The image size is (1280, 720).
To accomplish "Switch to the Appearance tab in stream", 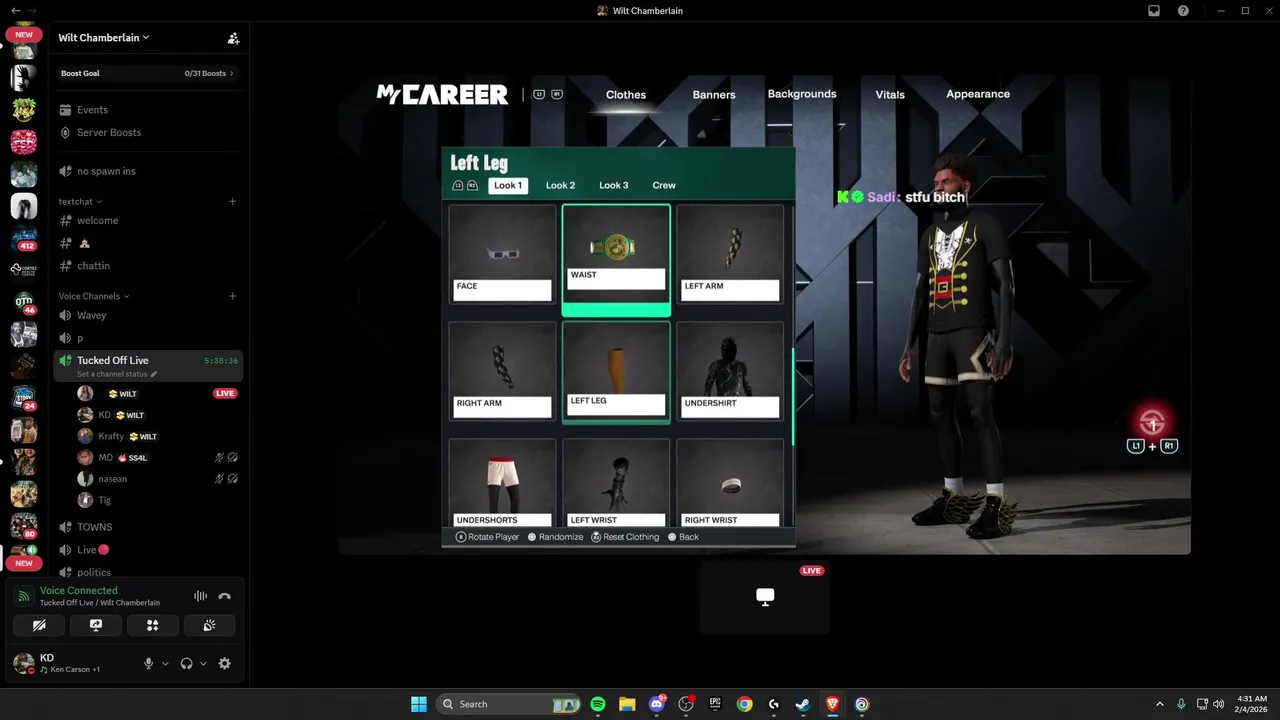I will coord(978,94).
